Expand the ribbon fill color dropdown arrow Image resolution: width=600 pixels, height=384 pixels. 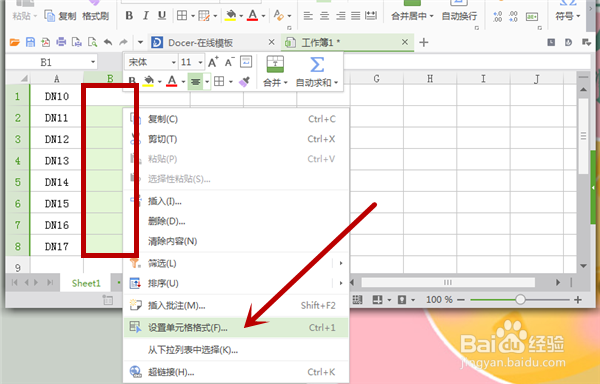(241, 16)
